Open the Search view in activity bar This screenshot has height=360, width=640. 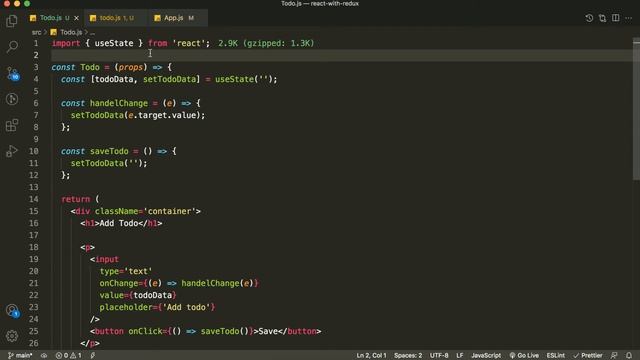[x=12, y=47]
